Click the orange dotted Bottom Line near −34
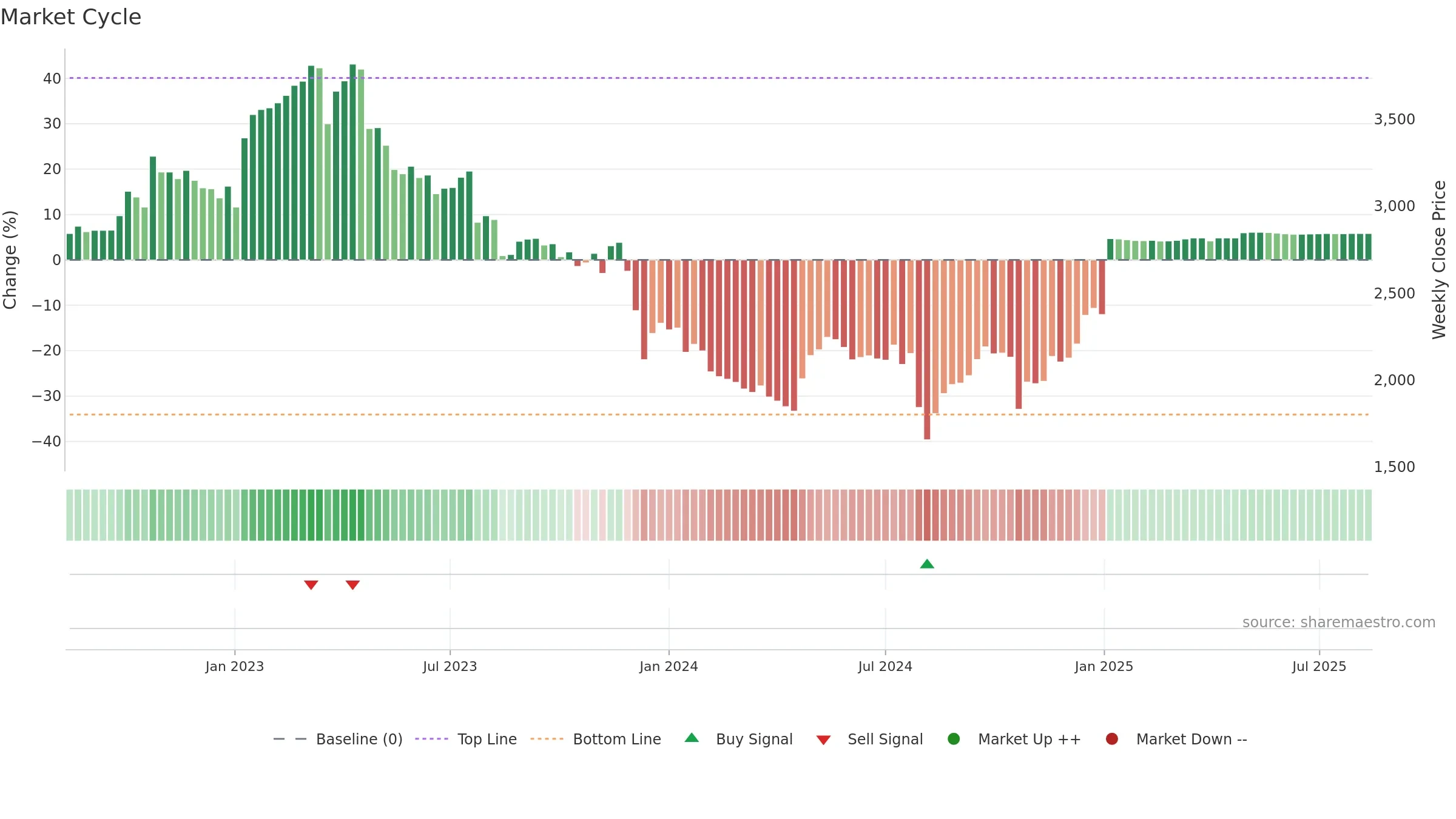This screenshot has height=819, width=1456. tap(719, 414)
